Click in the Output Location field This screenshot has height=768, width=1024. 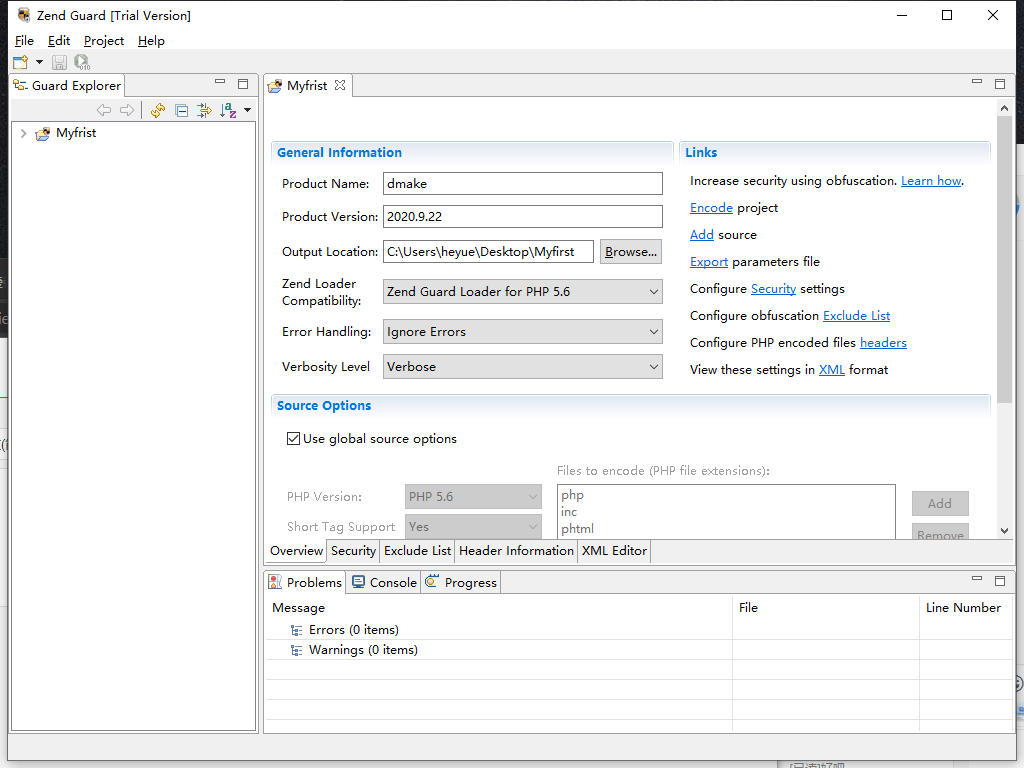488,251
